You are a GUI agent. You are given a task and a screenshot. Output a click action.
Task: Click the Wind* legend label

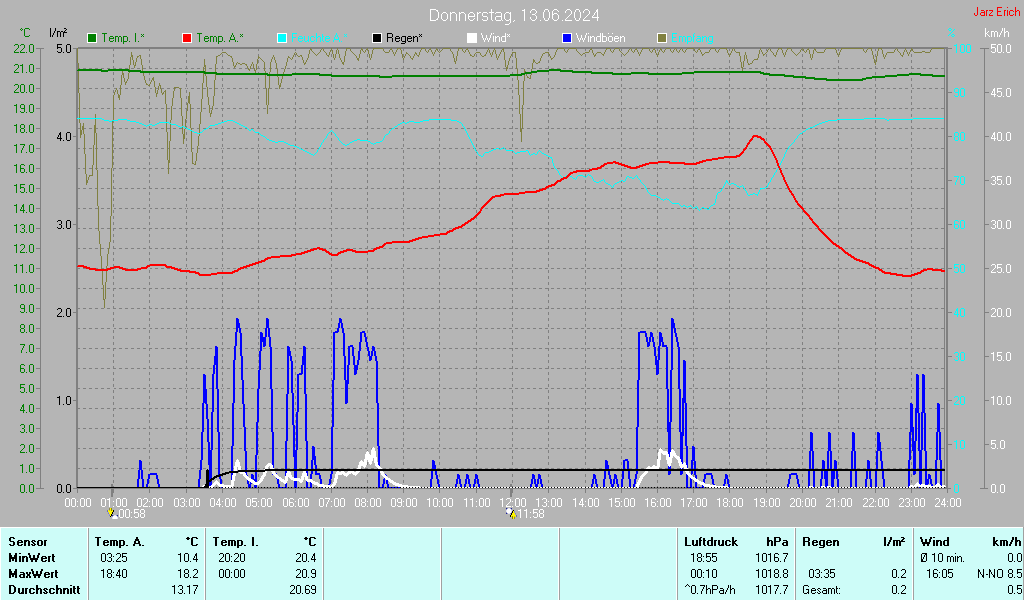tap(496, 39)
